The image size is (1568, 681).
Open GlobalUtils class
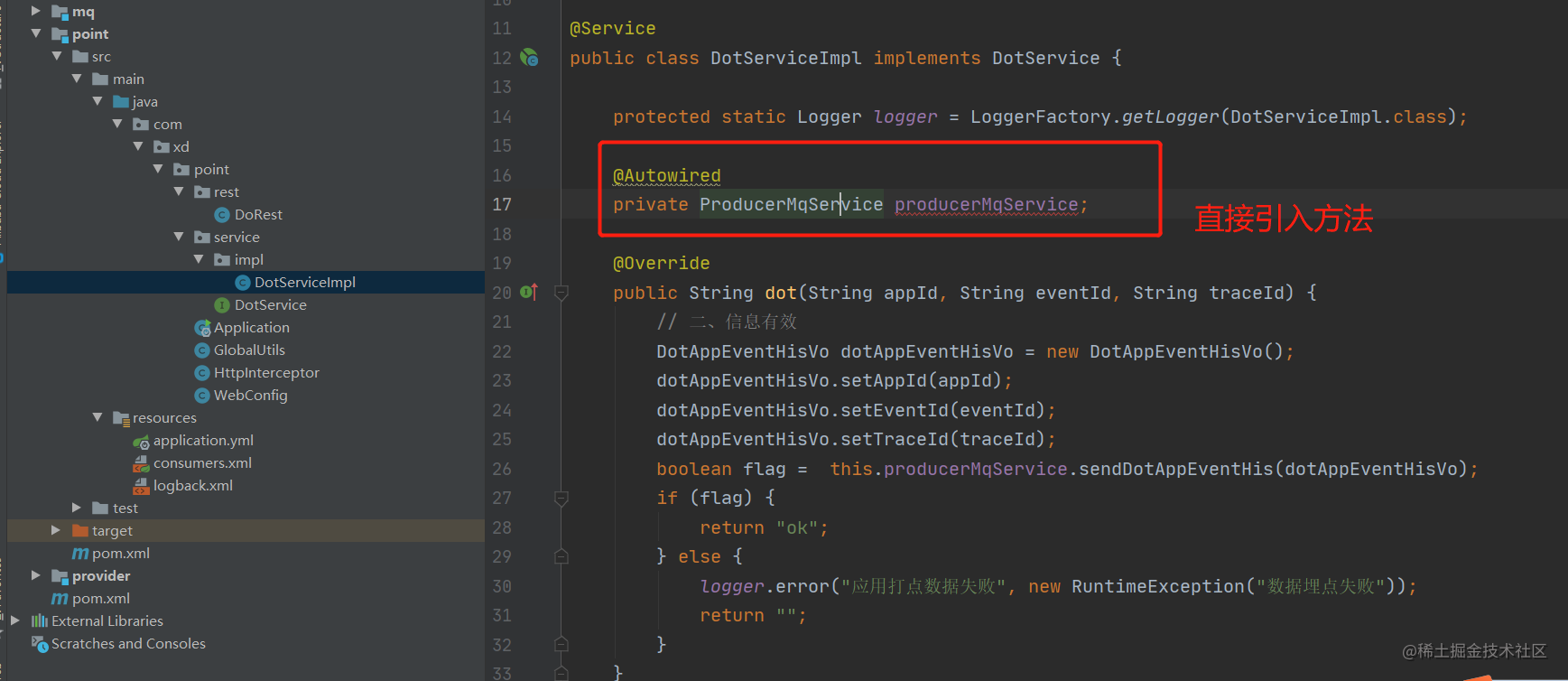coord(249,350)
